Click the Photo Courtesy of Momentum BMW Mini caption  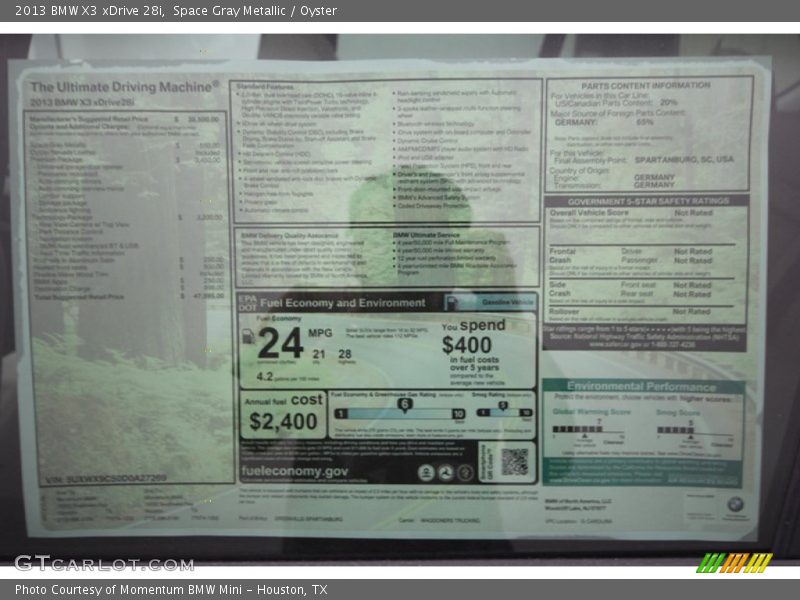pyautogui.click(x=171, y=590)
